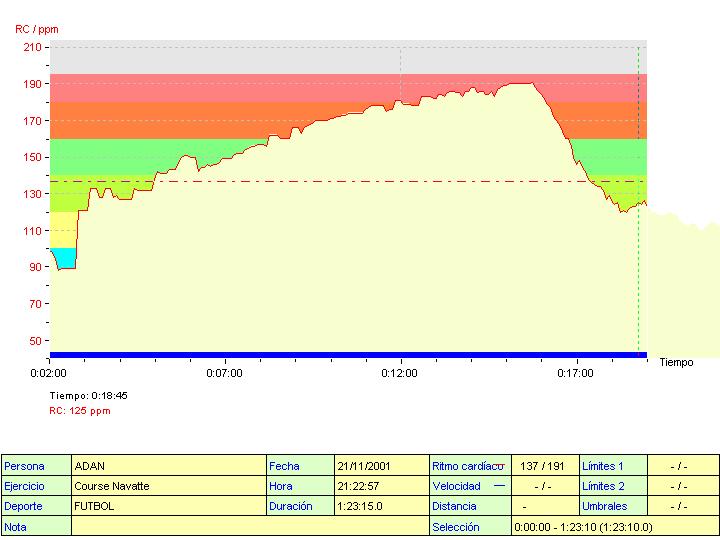Image resolution: width=720 pixels, height=540 pixels.
Task: Click the Distancia label cell
Action: coord(471,506)
